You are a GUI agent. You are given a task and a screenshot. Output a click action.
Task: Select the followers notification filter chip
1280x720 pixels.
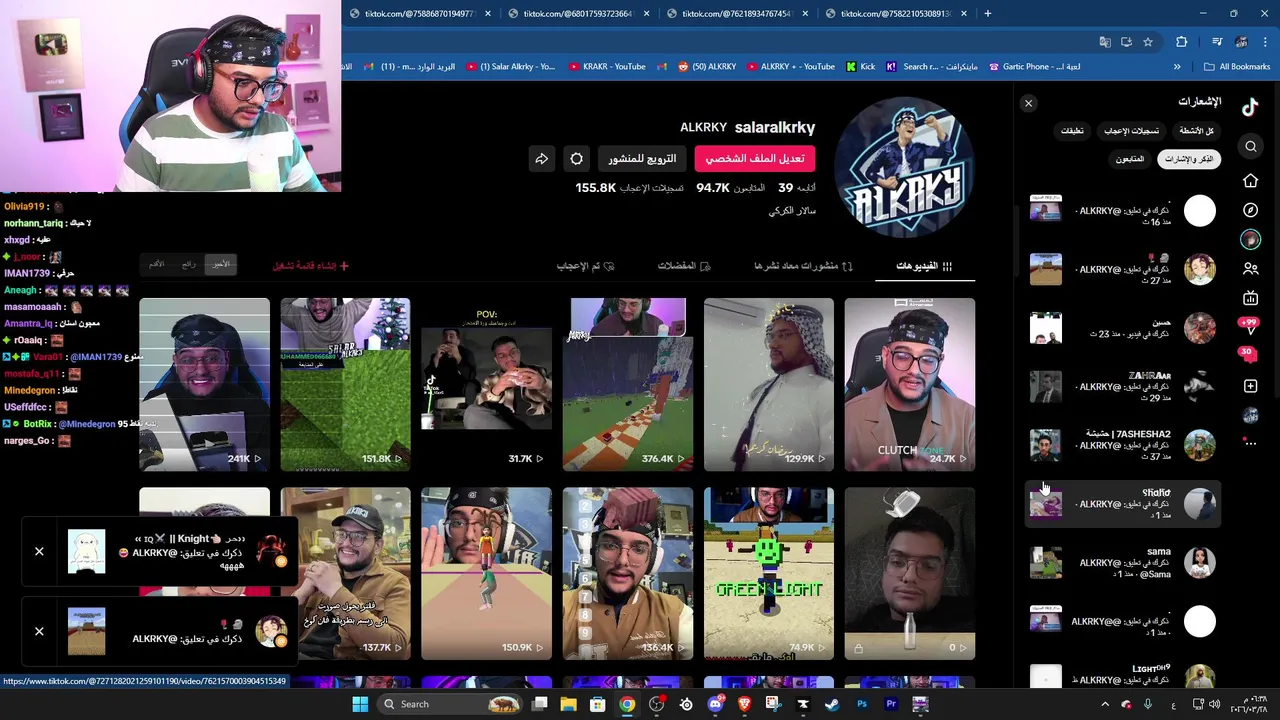pos(1130,159)
